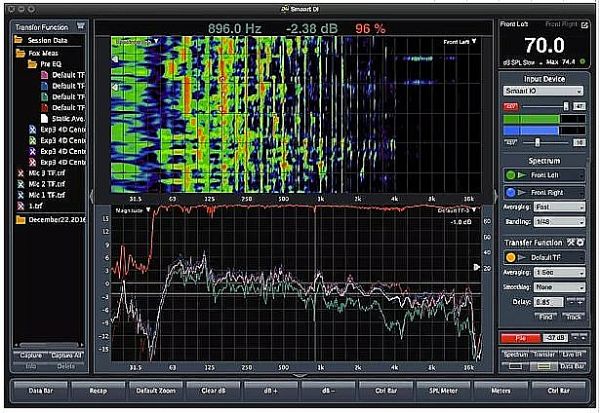Open the Spectrum Averaging Fast dropdown

pos(559,207)
